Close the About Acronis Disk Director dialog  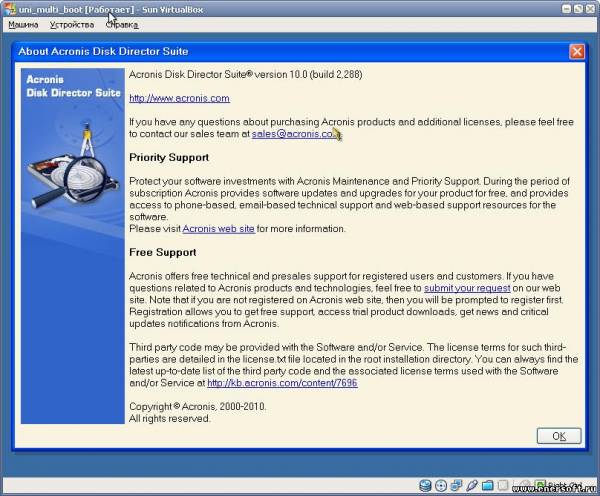(577, 51)
